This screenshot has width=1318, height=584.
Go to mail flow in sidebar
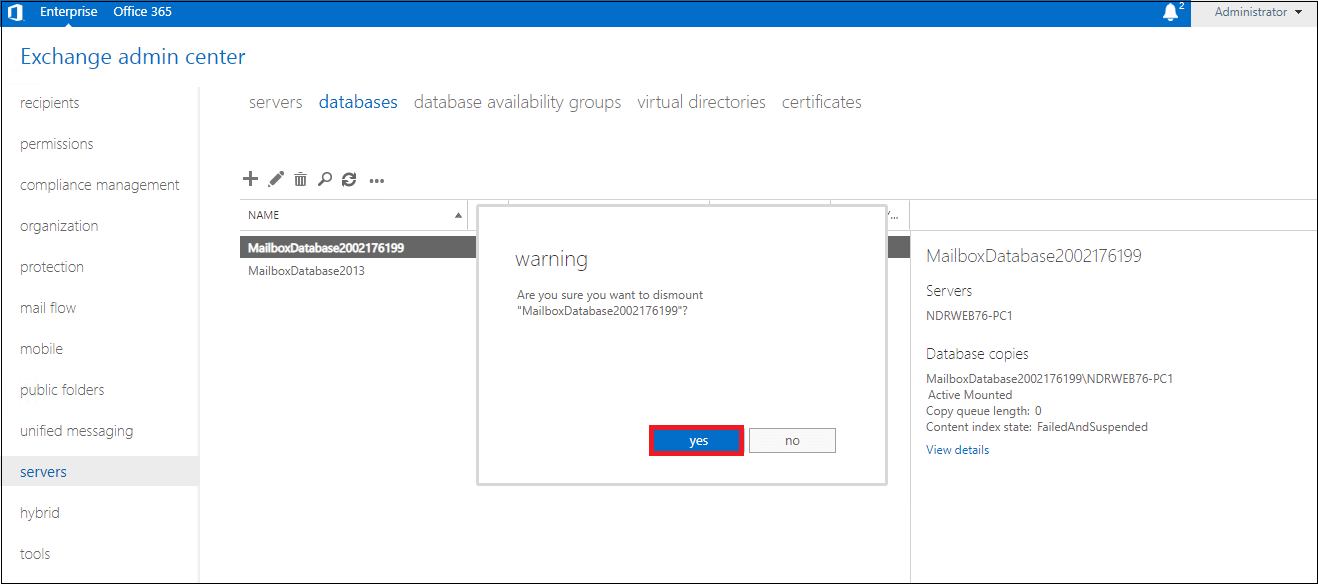(x=48, y=308)
